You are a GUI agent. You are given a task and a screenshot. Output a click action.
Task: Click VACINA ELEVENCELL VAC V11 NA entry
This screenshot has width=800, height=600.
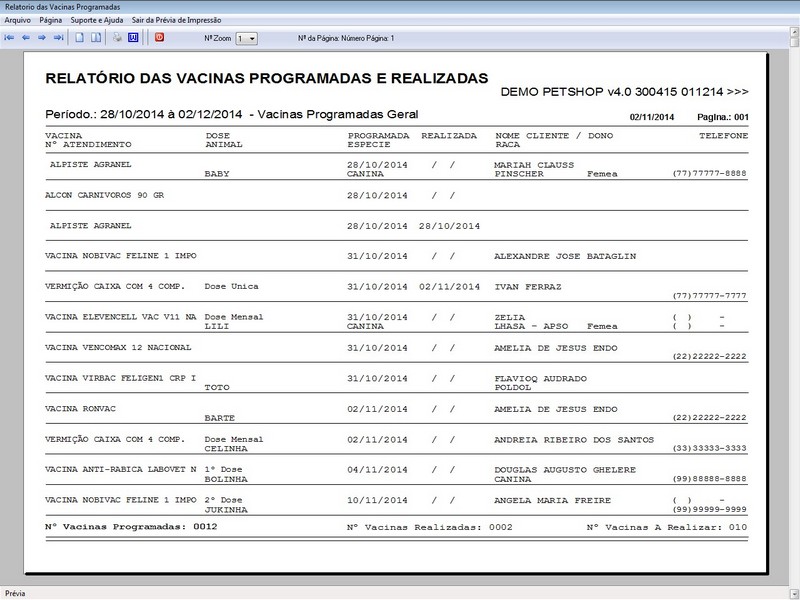(x=121, y=317)
